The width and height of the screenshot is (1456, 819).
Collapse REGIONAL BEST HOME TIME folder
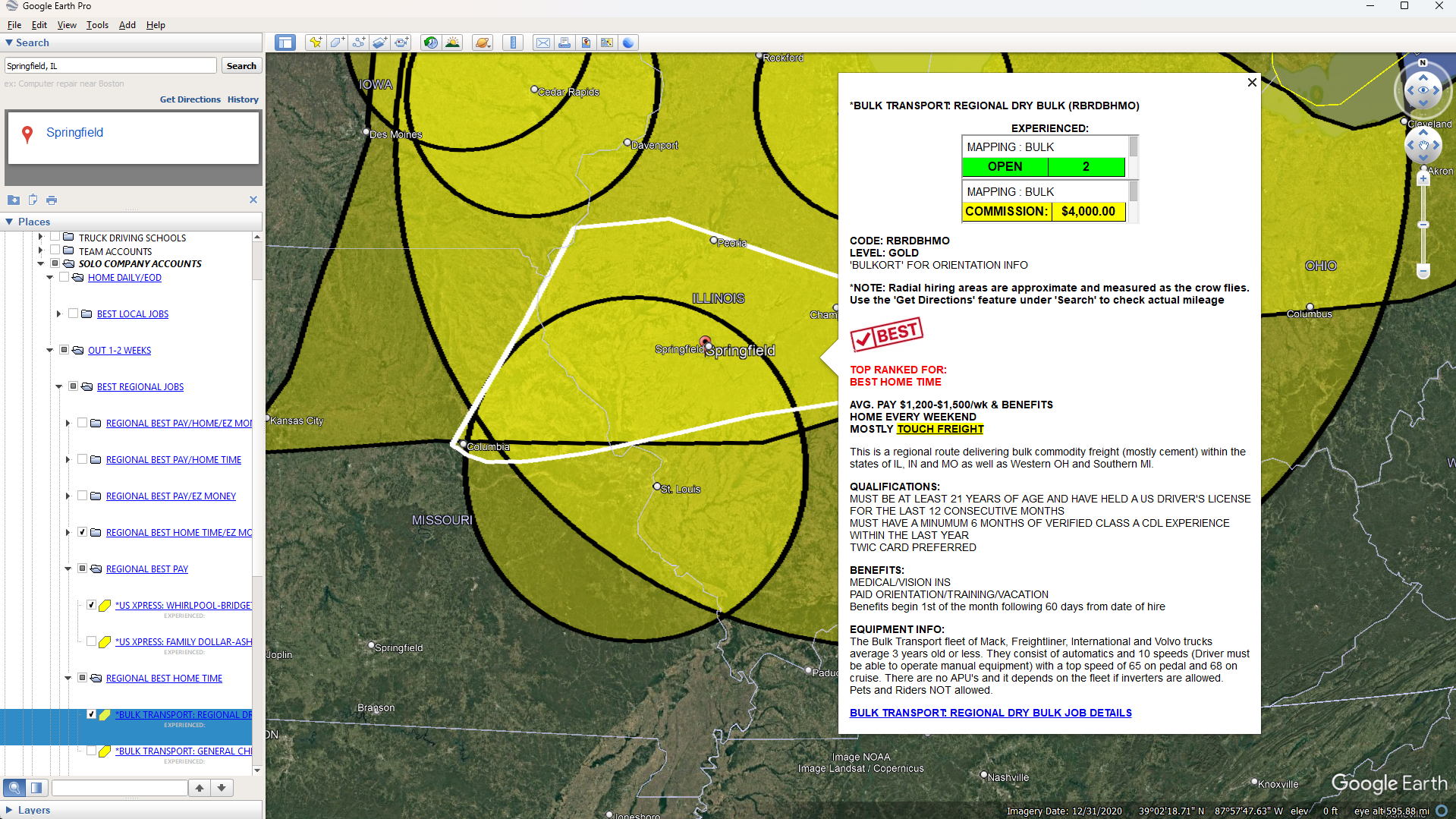click(x=68, y=678)
